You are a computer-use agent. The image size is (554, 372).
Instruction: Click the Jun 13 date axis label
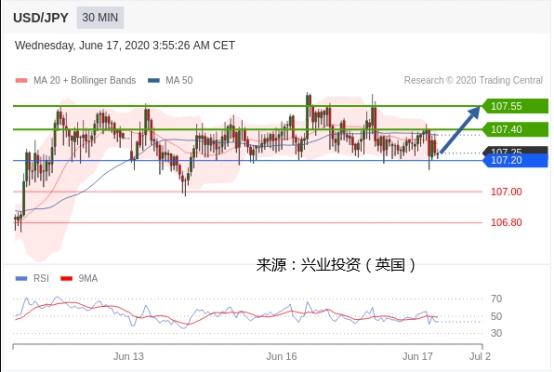129,356
